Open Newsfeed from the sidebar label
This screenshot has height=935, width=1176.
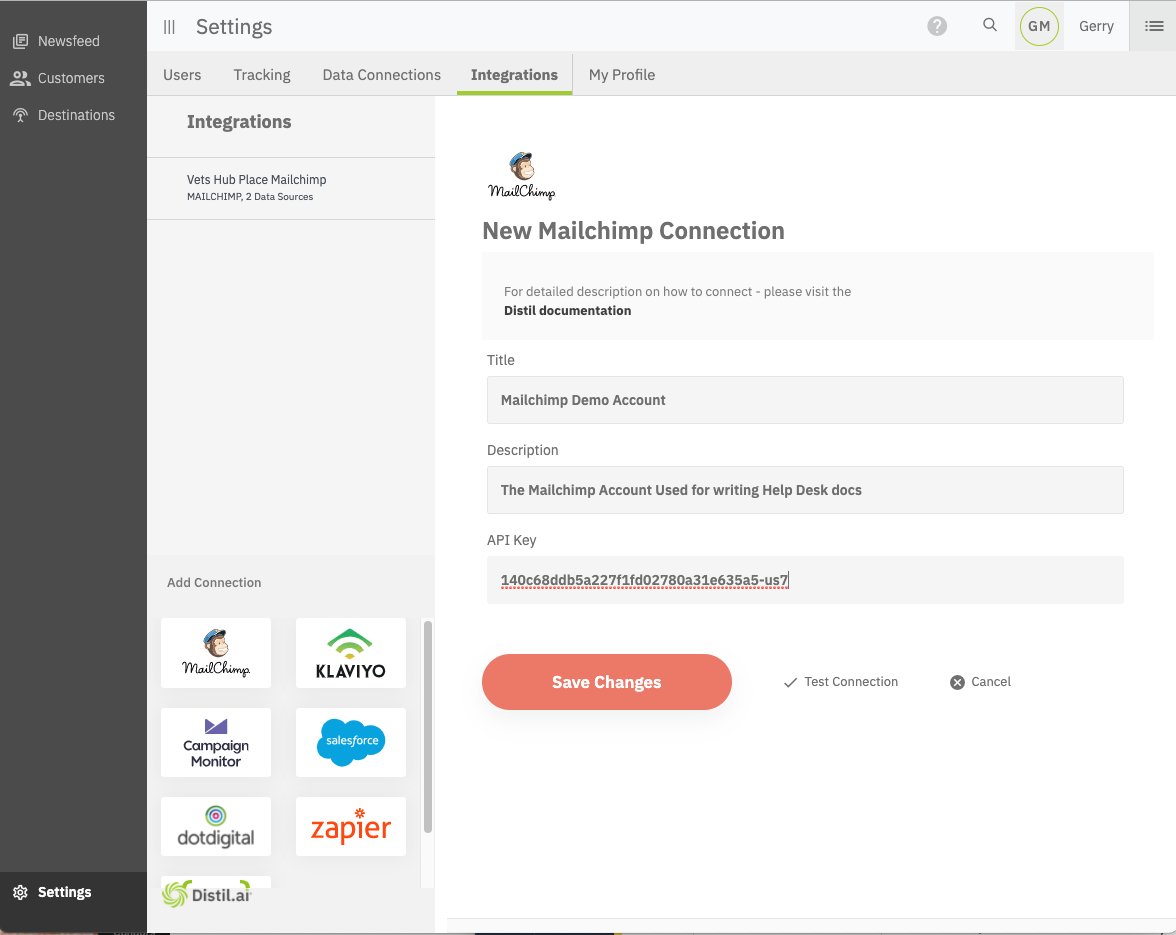[69, 41]
